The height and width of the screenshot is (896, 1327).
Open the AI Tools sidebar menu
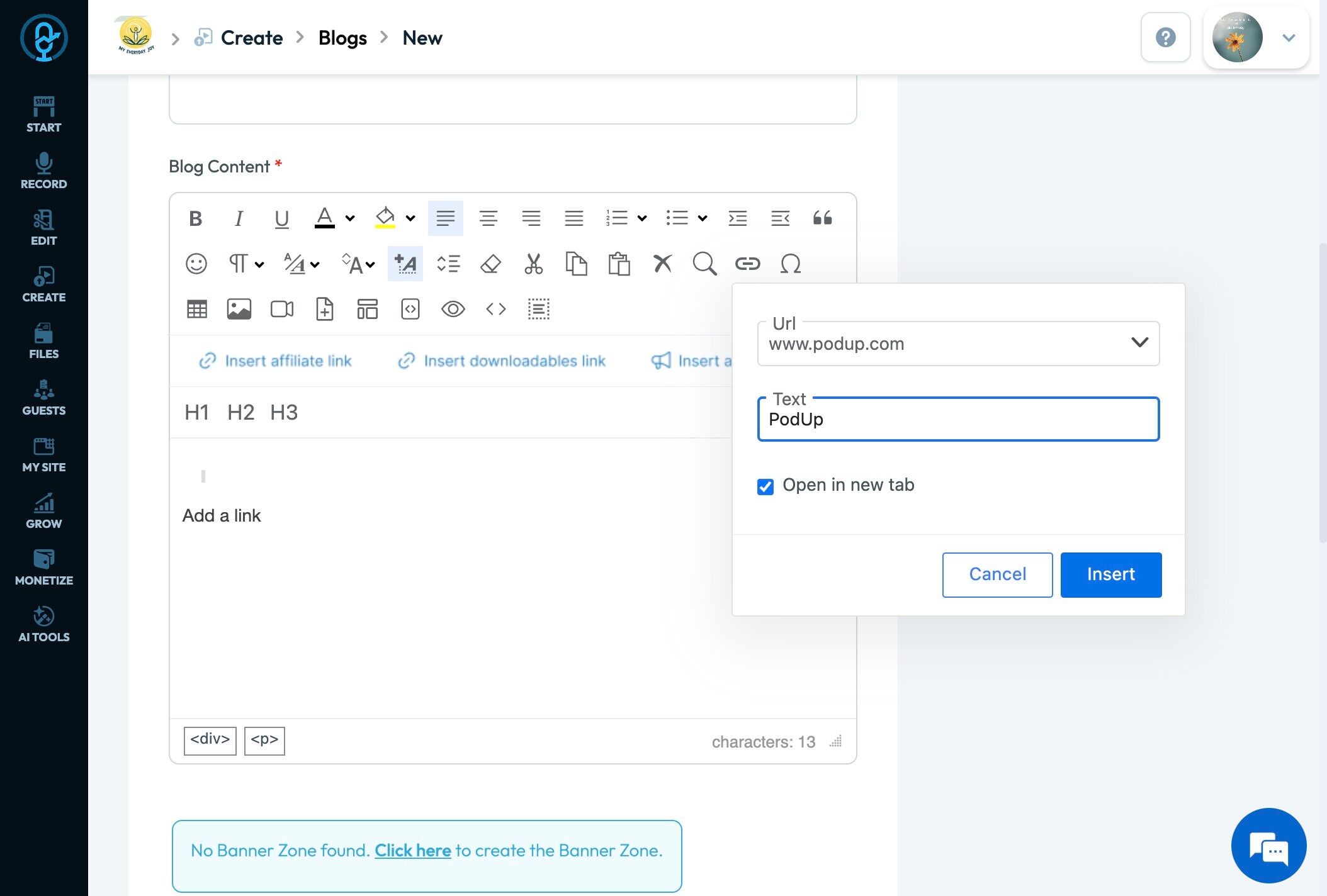point(44,624)
